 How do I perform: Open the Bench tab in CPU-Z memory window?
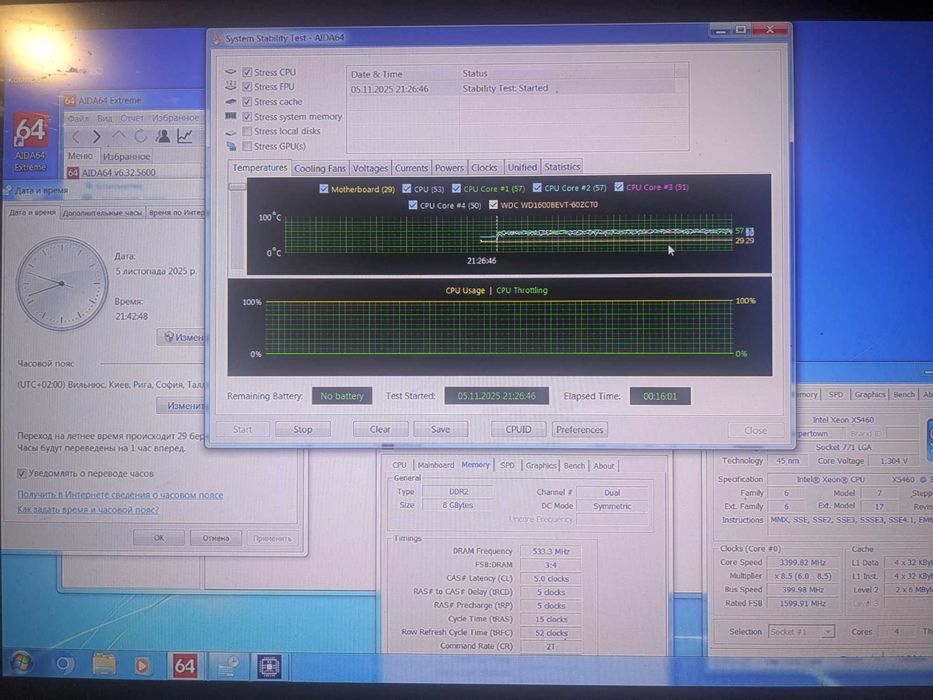(x=574, y=465)
